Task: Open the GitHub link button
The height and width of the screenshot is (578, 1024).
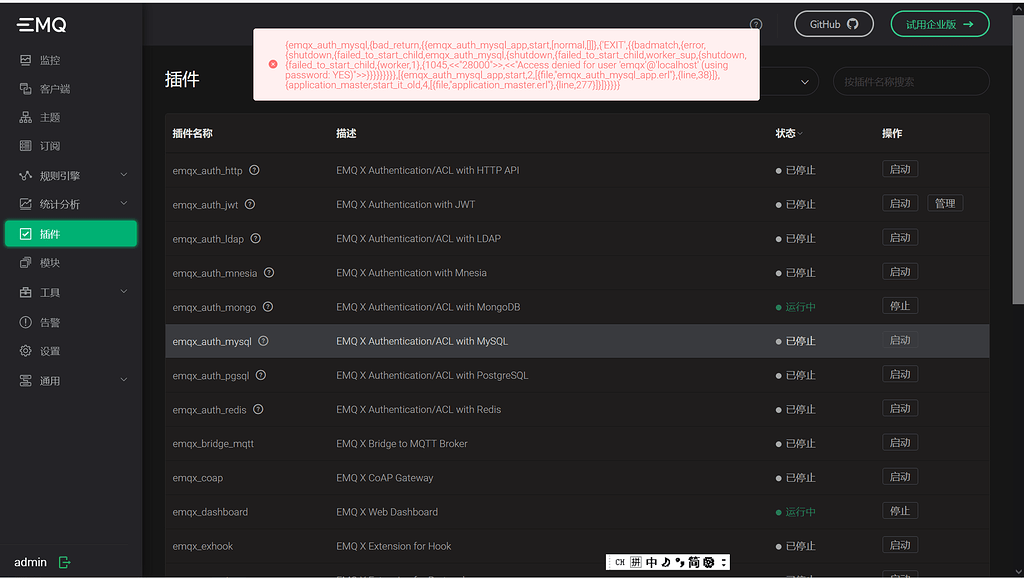Action: point(833,24)
